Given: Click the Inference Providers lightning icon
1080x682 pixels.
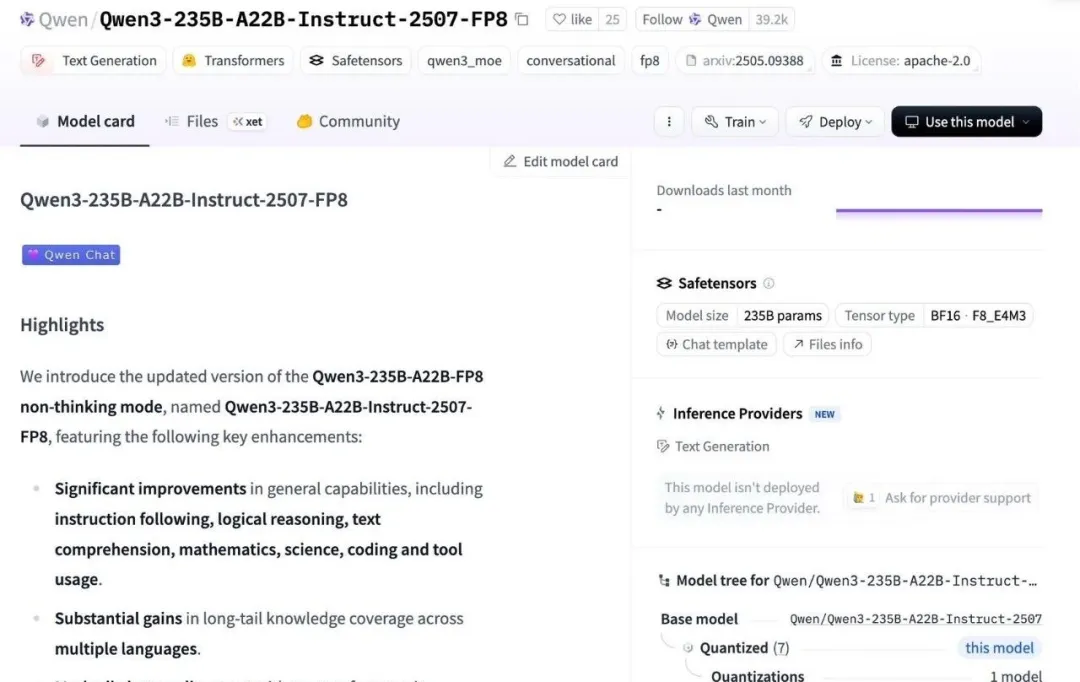Looking at the screenshot, I should 661,413.
